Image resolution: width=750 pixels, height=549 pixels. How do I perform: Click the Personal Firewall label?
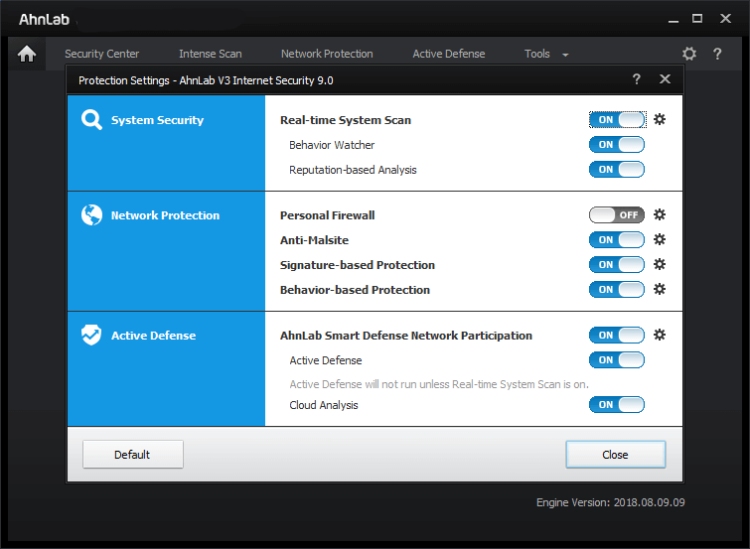(327, 215)
